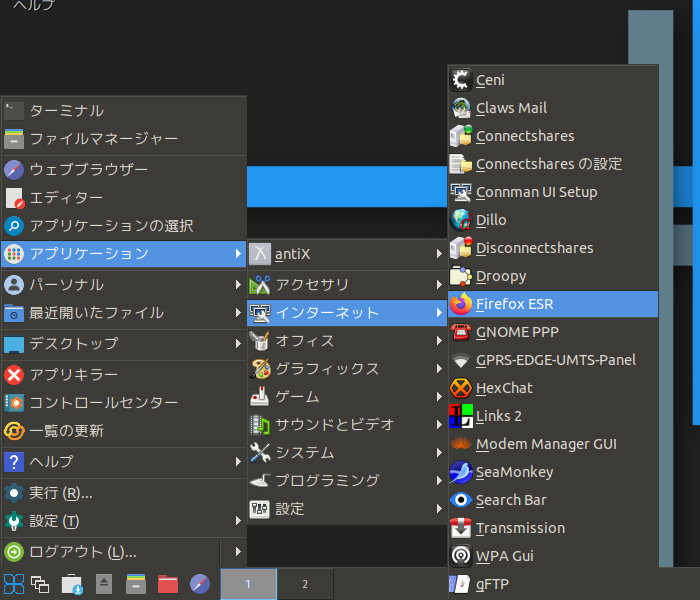Expand the ゲーム submenu arrow
Screen dimensions: 700x600
439,397
